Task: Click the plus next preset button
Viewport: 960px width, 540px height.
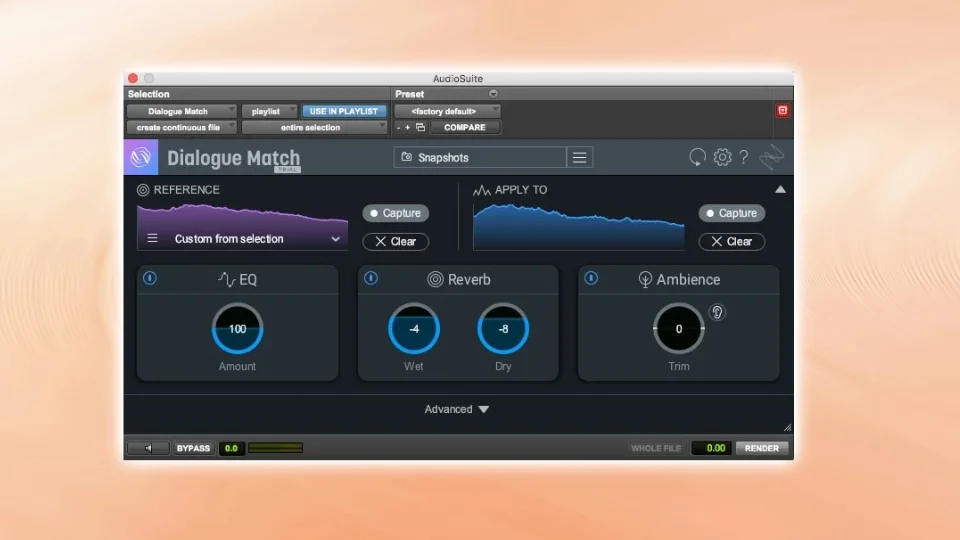Action: [408, 127]
